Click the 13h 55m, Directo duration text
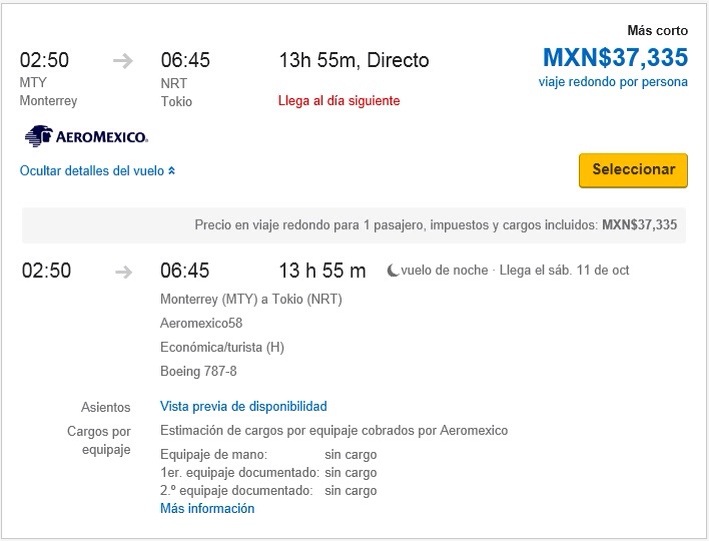 [354, 60]
